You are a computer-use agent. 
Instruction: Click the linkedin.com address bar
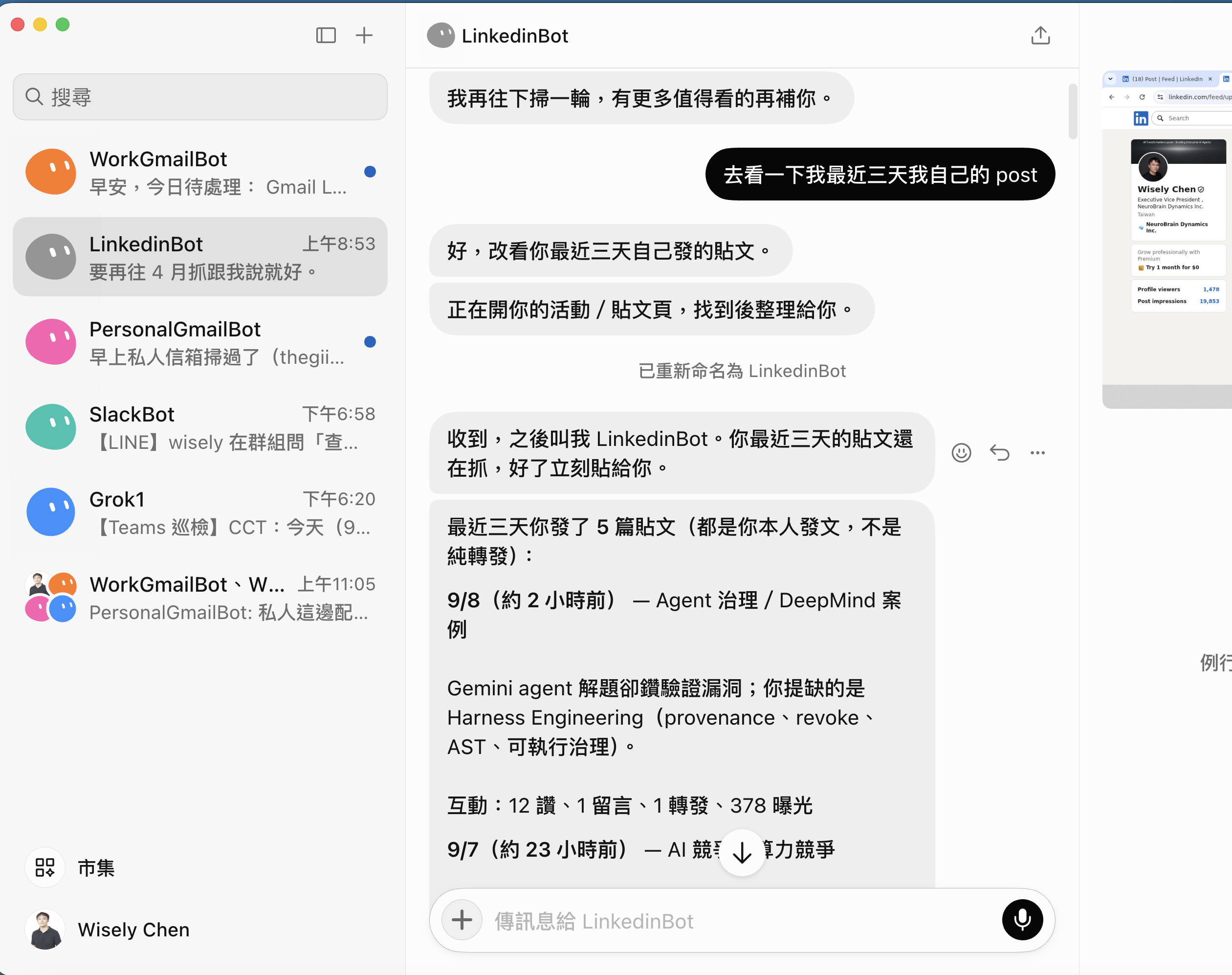pos(1194,97)
